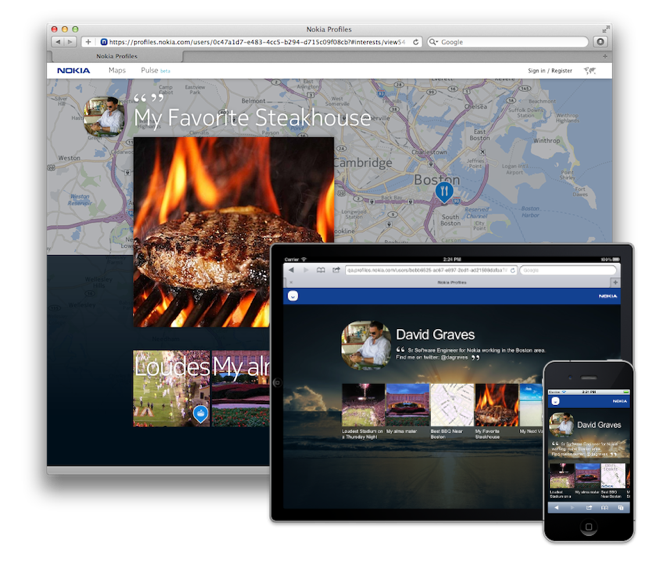This screenshot has width=665, height=563.
Task: Tap the pages icon in iPhone Safari bottom bar
Action: point(621,507)
